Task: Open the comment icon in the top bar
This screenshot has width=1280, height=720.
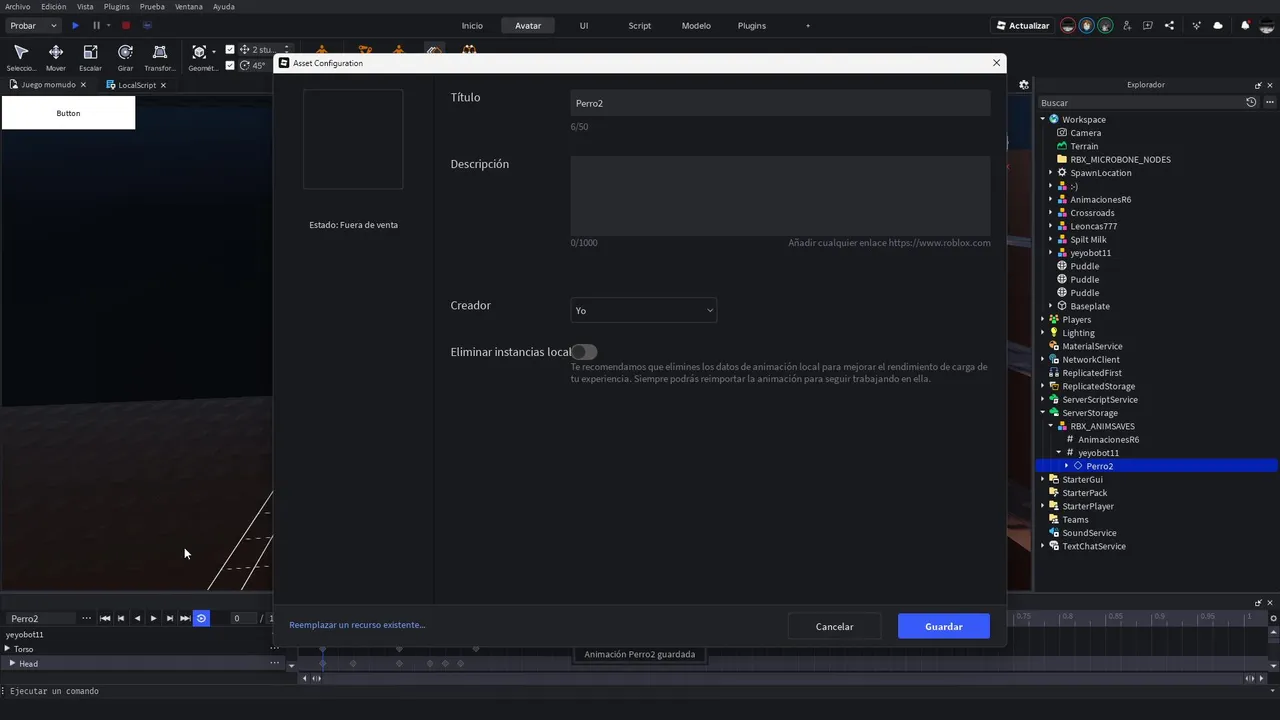Action: (x=1148, y=25)
